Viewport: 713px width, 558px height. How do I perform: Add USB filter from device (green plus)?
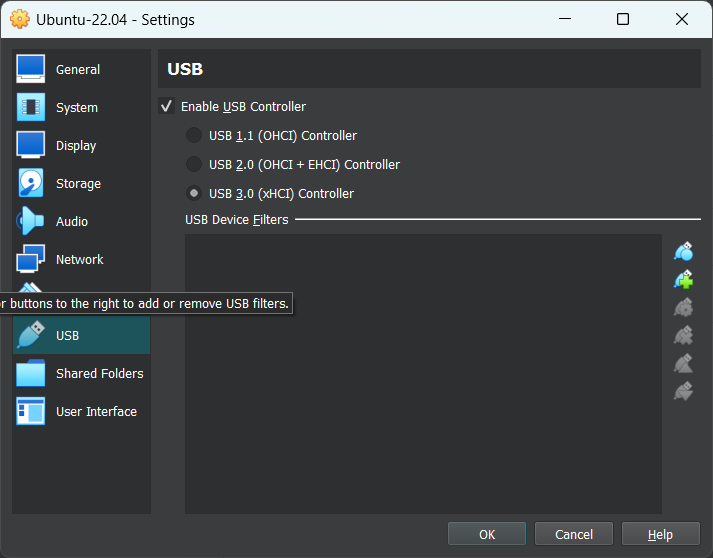click(x=683, y=279)
